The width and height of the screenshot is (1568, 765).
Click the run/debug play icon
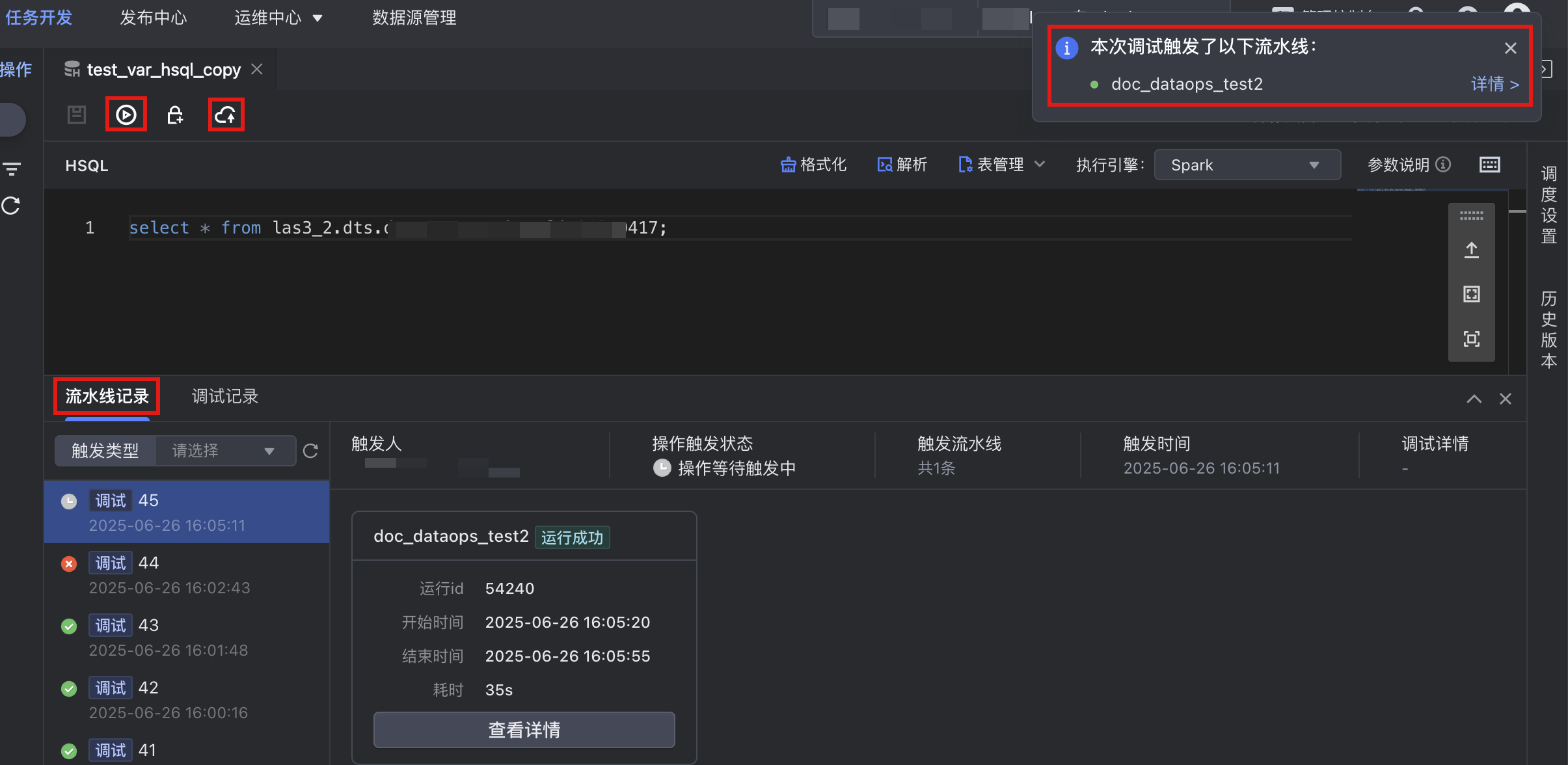(126, 115)
